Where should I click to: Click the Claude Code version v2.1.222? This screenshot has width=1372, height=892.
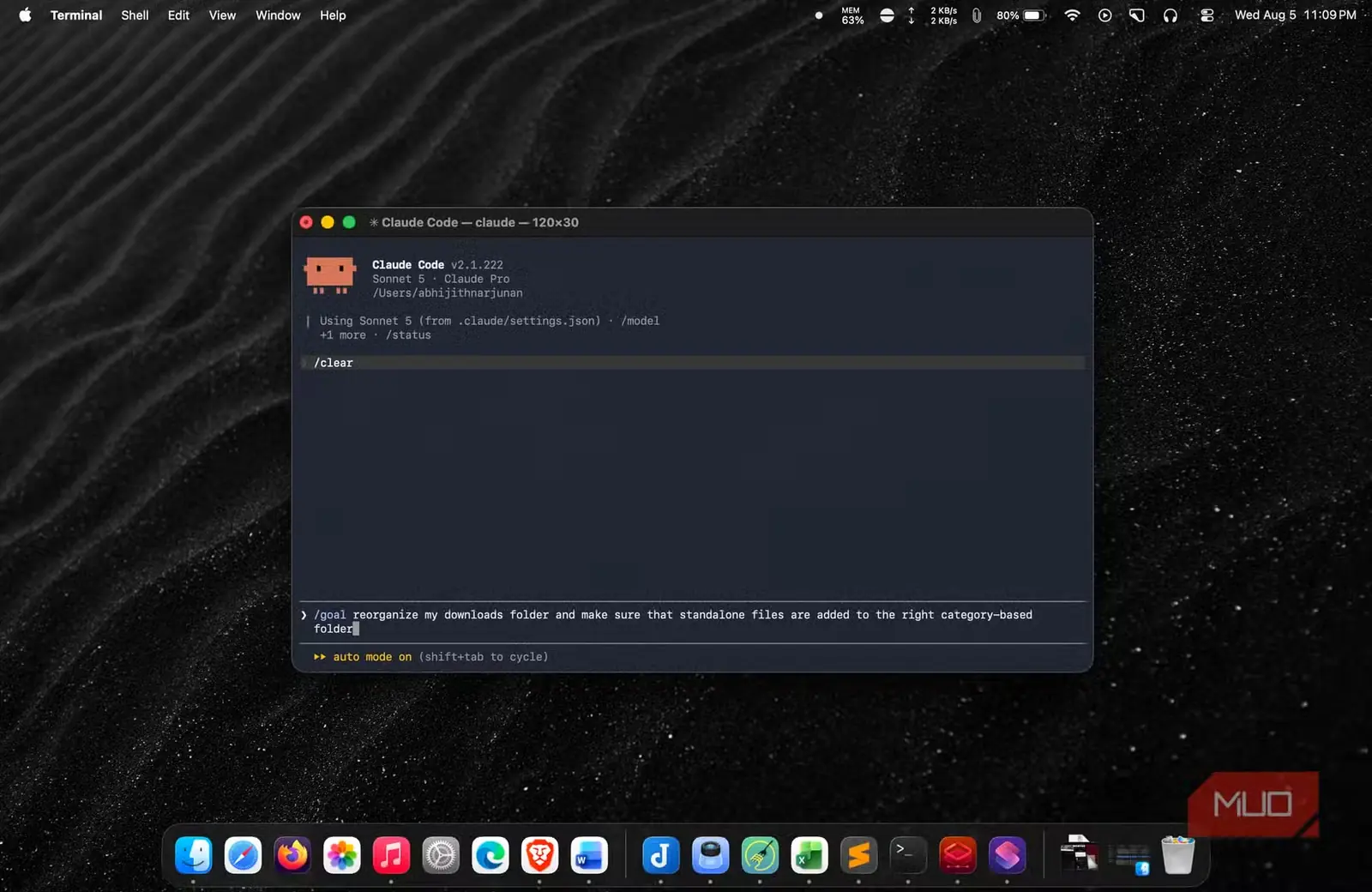coord(477,265)
